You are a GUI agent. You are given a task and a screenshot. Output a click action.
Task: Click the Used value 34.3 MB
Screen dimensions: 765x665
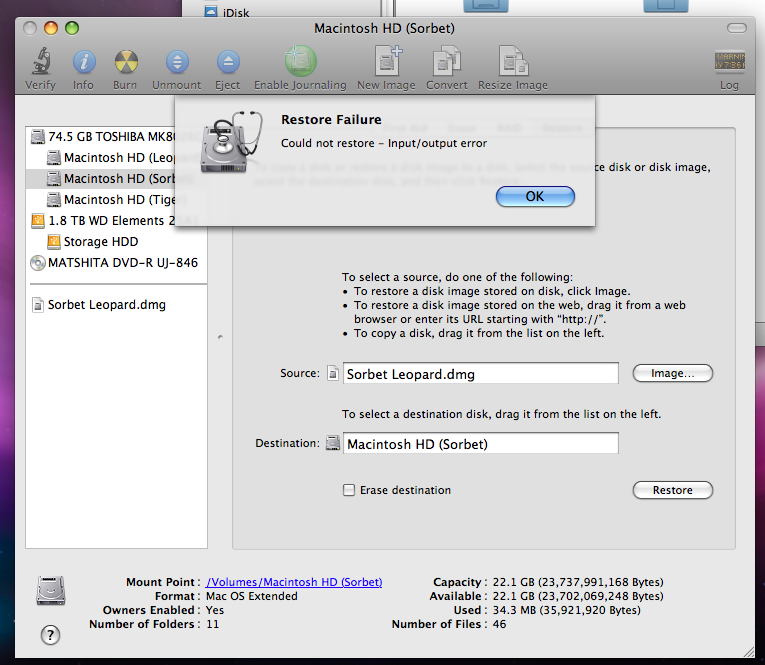click(x=566, y=610)
